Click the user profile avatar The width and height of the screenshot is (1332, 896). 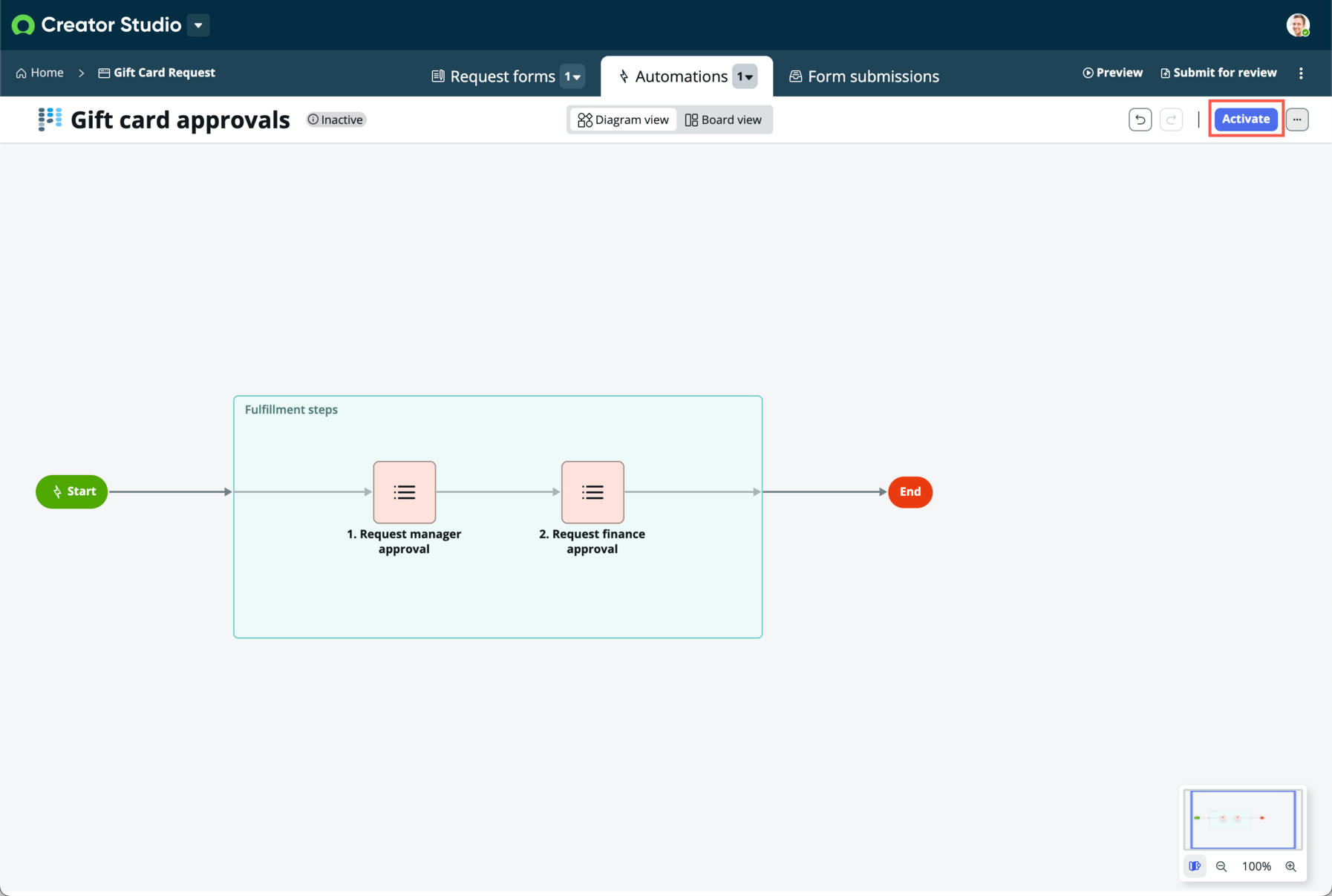point(1298,25)
